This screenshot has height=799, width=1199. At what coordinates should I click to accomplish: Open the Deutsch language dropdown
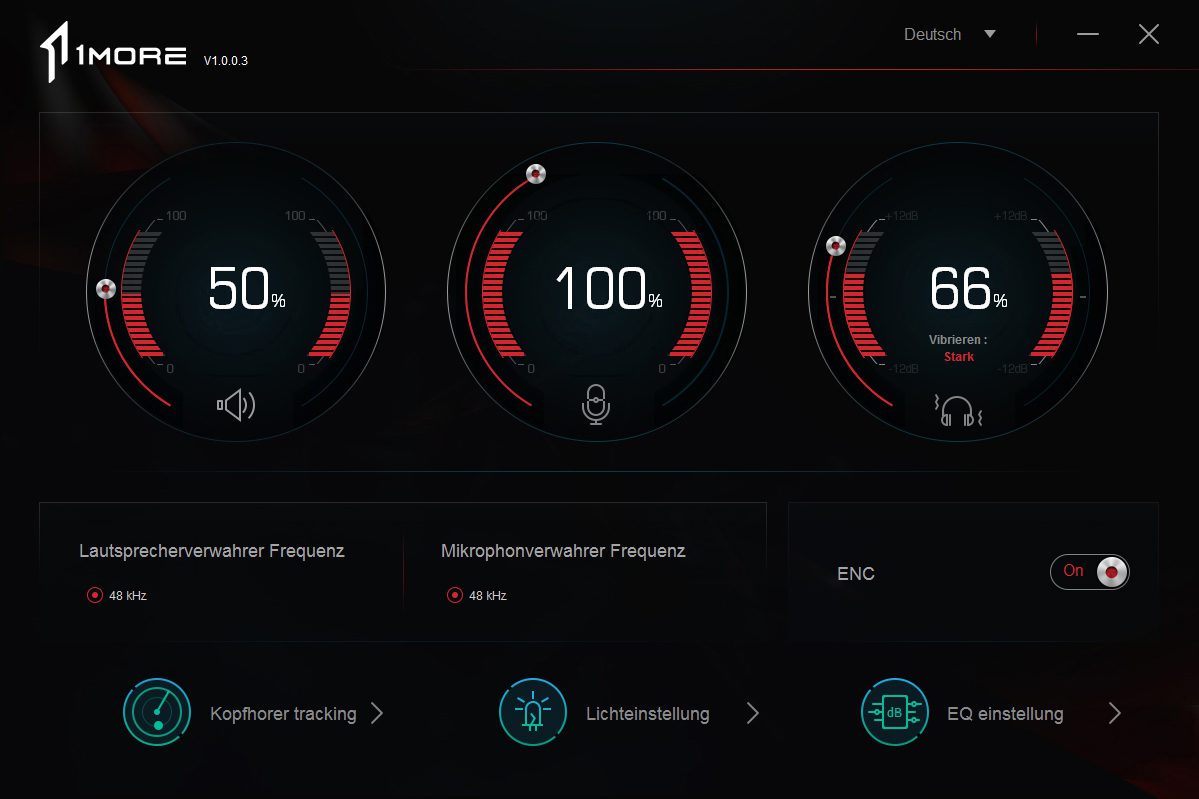click(950, 34)
